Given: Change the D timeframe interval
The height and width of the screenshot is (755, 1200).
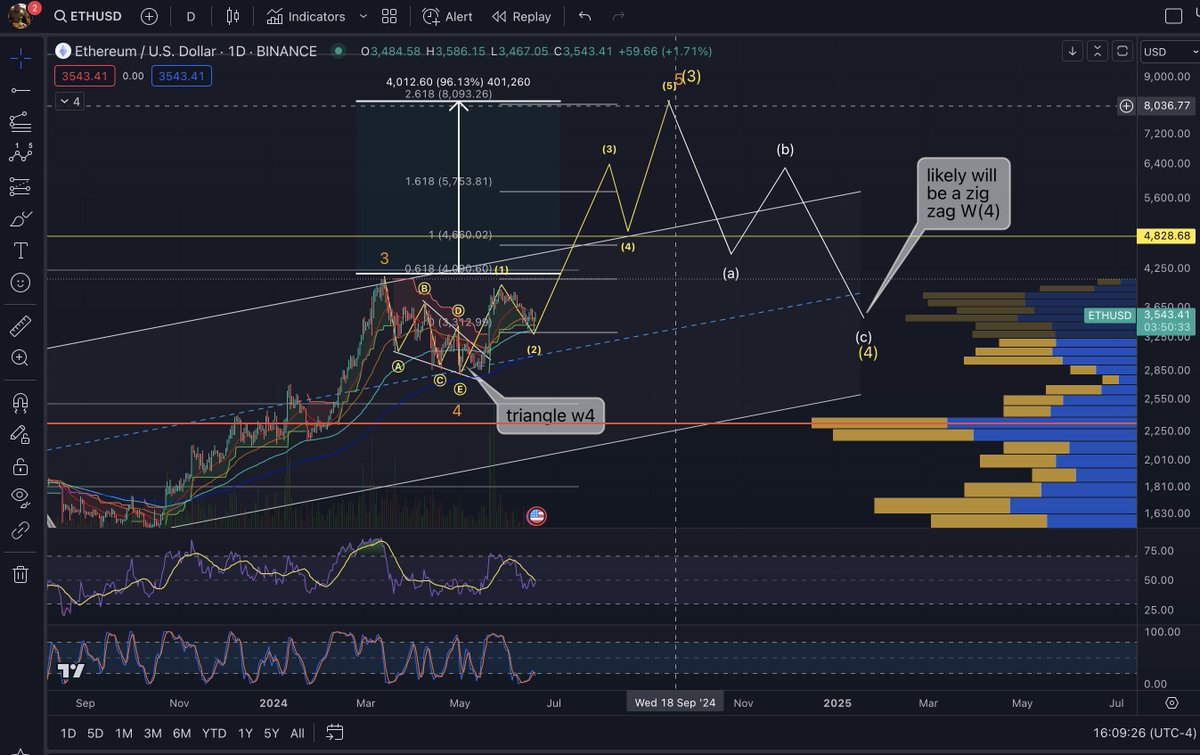Looking at the screenshot, I should tap(190, 16).
